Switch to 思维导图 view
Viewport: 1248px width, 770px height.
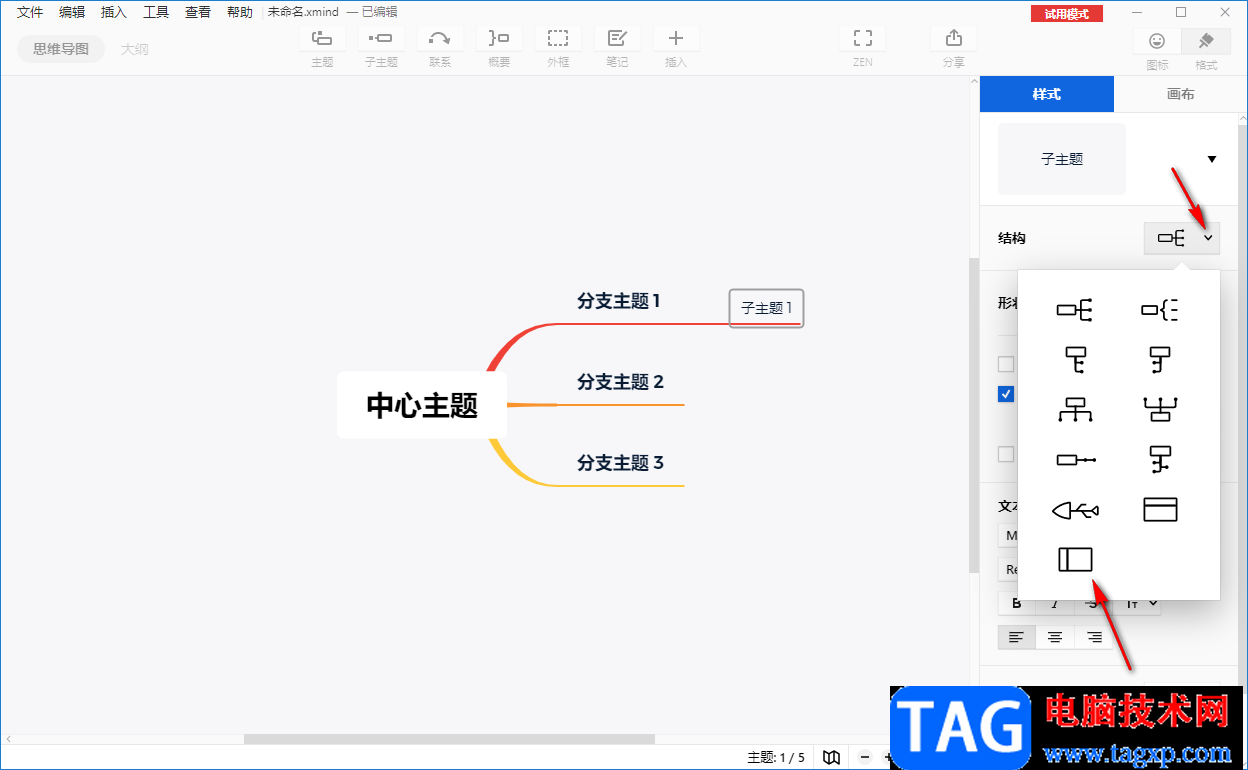(61, 49)
